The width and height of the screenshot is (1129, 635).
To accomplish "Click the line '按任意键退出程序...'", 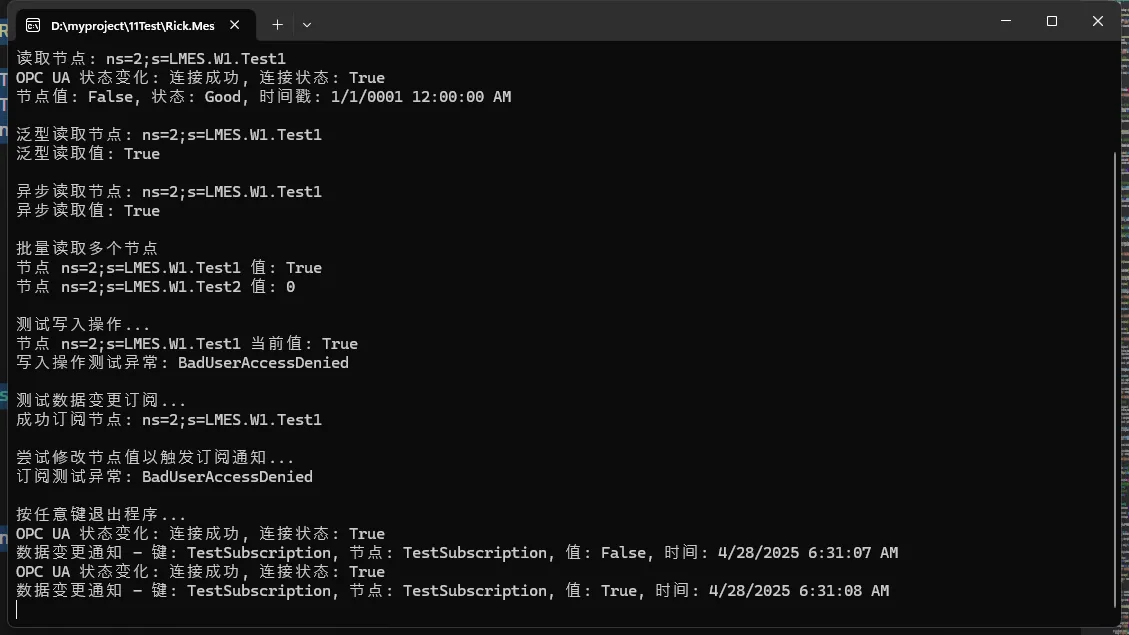I will [x=101, y=515].
